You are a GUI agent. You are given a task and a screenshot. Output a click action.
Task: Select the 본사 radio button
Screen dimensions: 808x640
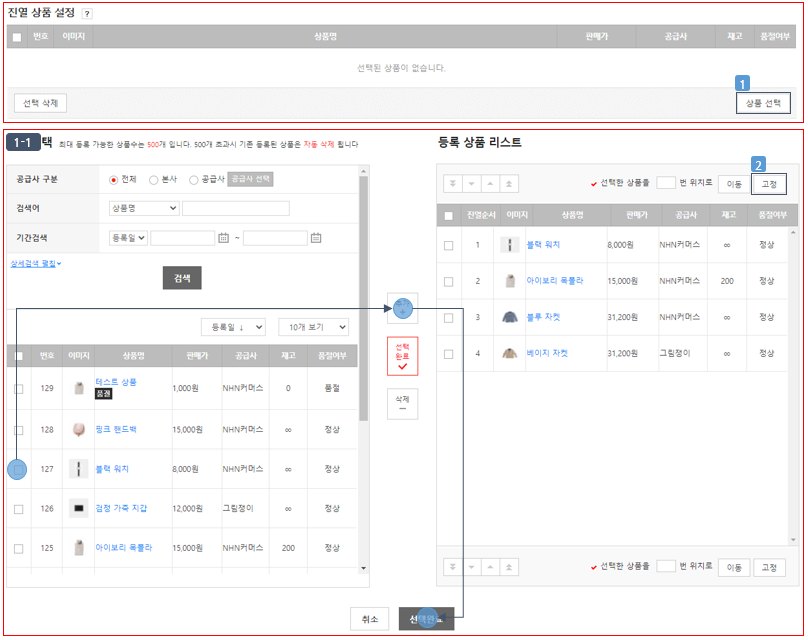153,180
